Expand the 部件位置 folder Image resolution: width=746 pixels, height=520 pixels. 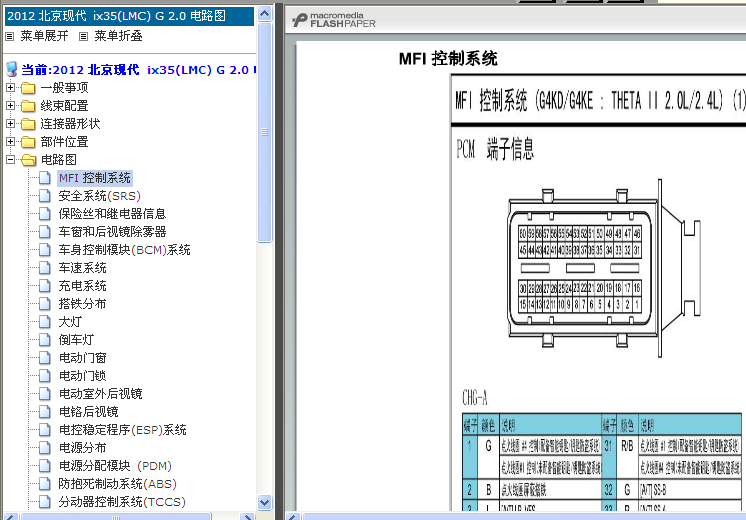pos(10,142)
